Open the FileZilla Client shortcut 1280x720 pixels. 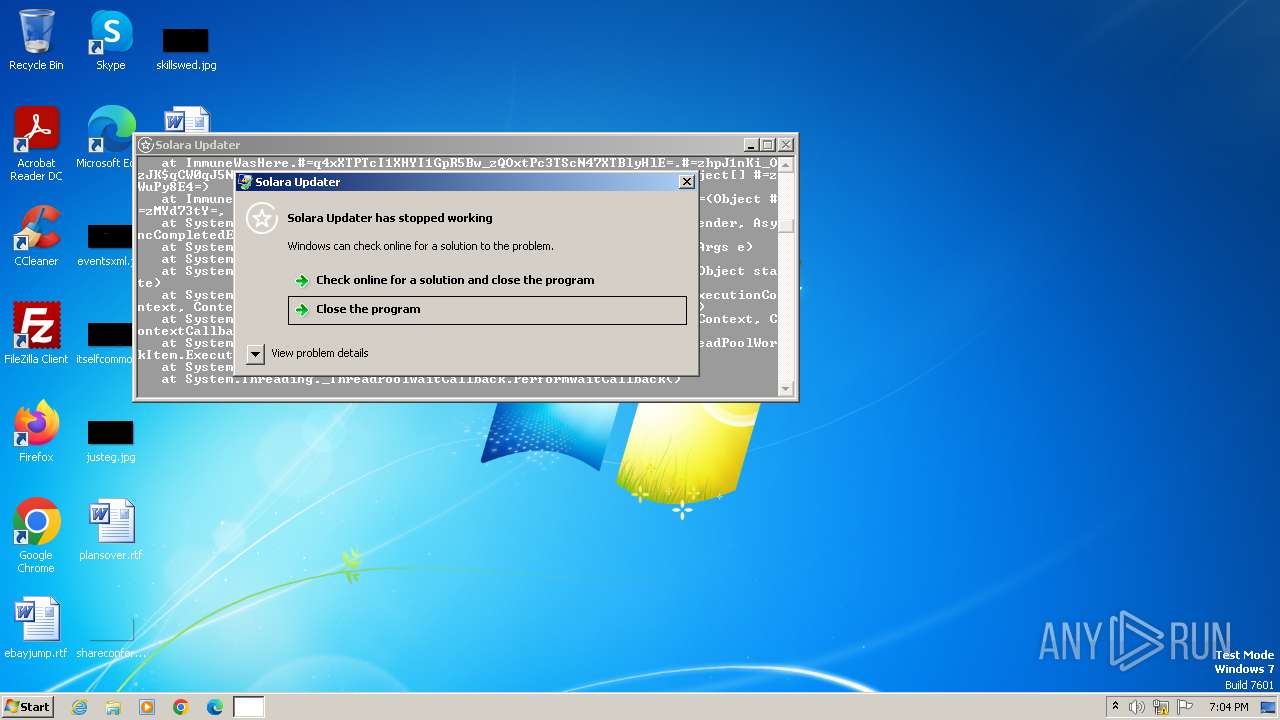pos(36,333)
